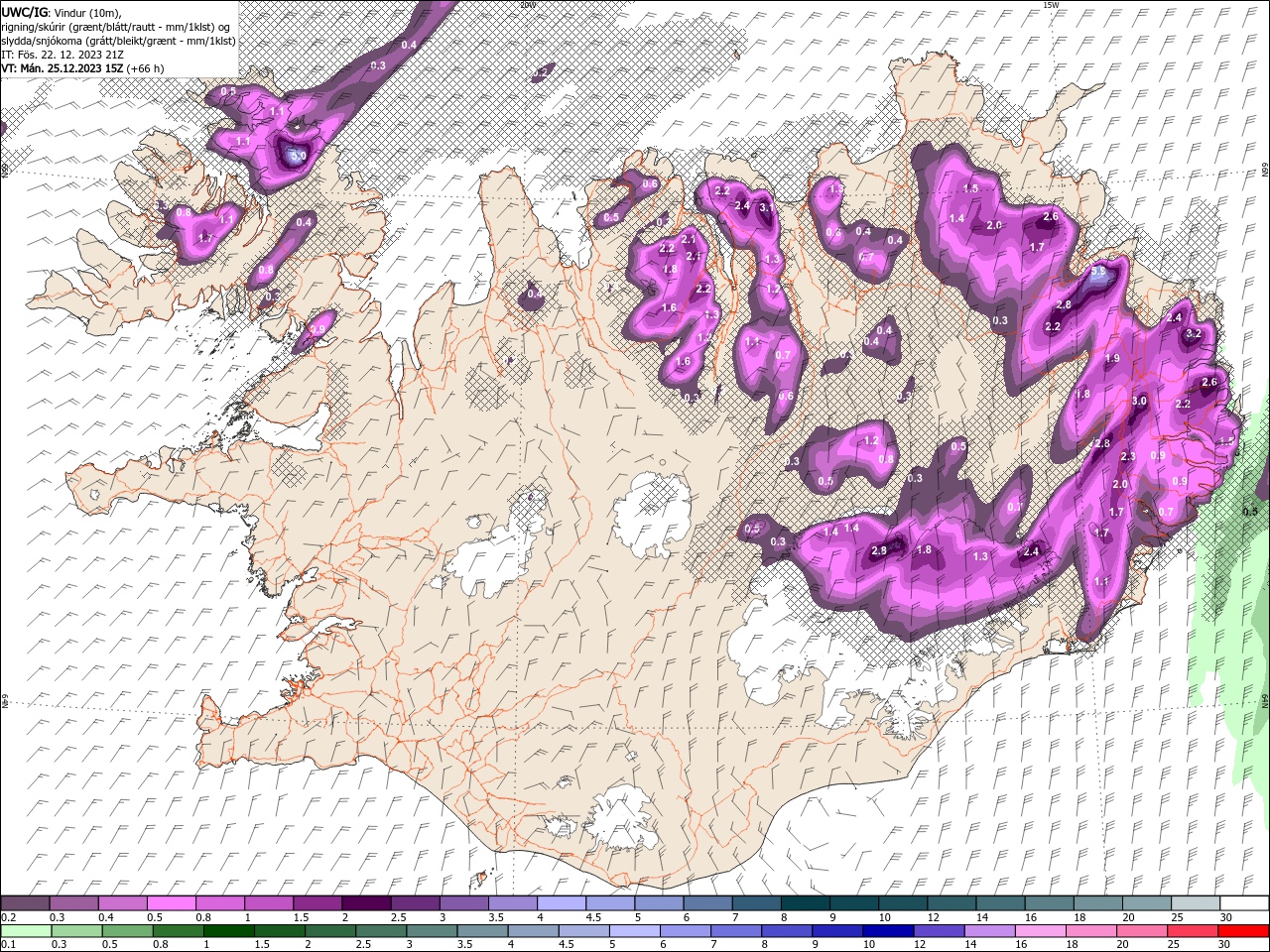
Task: Select the deep blue 10 swatch, lower scale
Action: (x=888, y=930)
